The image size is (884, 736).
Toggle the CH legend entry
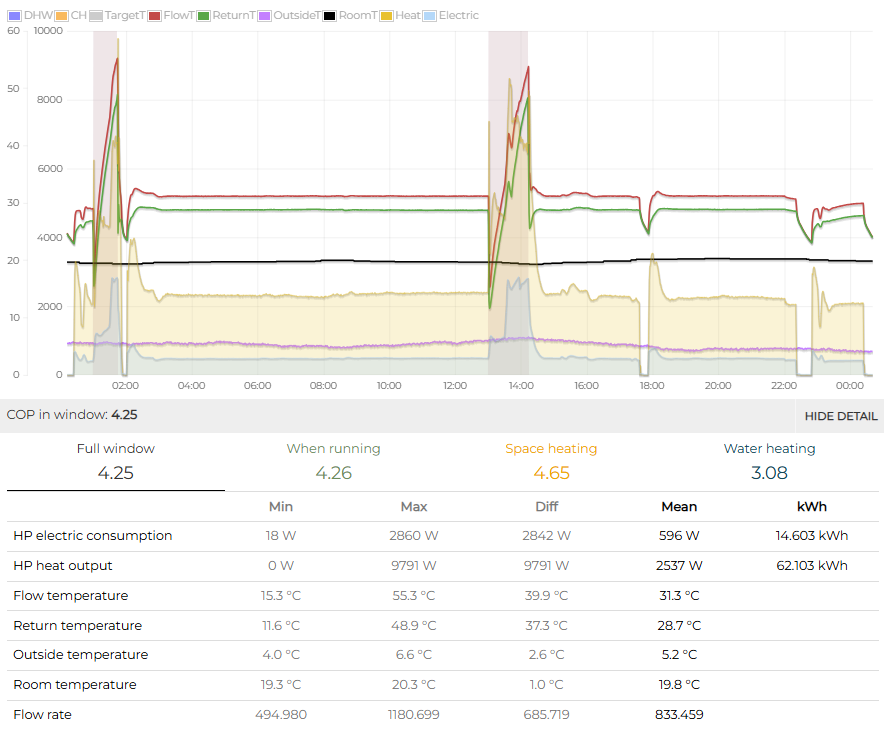[70, 16]
